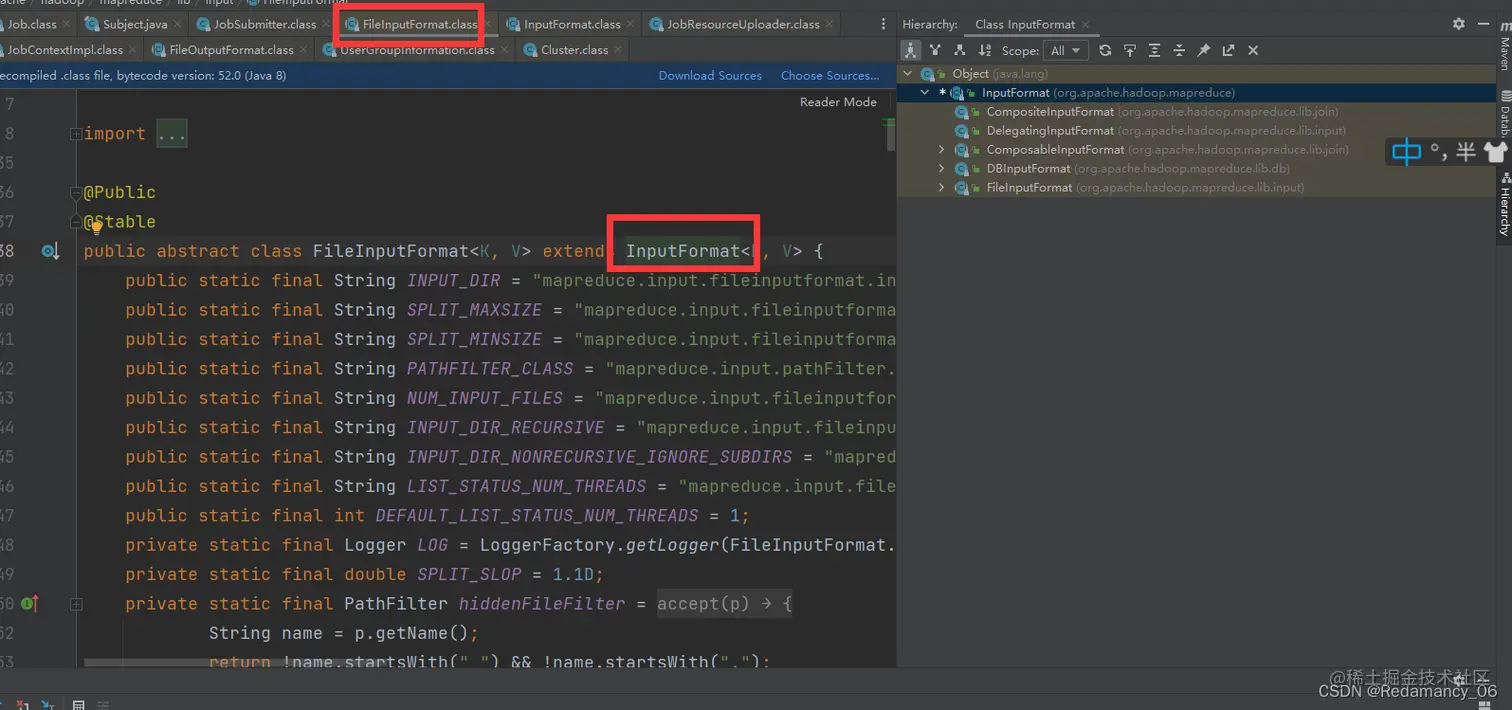Screen dimensions: 1512x710
Task: Close the Class InputFormat hierarchy tab
Action: tap(1086, 24)
